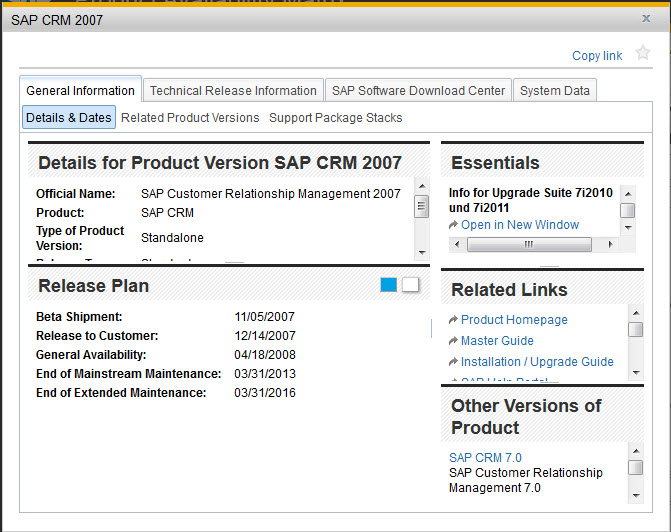Click arrow icon beside Product Homepage
This screenshot has width=671, height=532.
453,319
